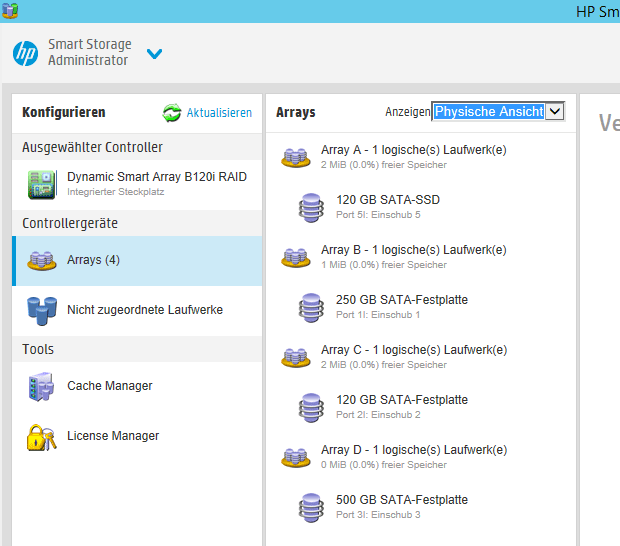This screenshot has height=546, width=620.
Task: Click Port 3I: Einschub 3 text
Action: 378,515
